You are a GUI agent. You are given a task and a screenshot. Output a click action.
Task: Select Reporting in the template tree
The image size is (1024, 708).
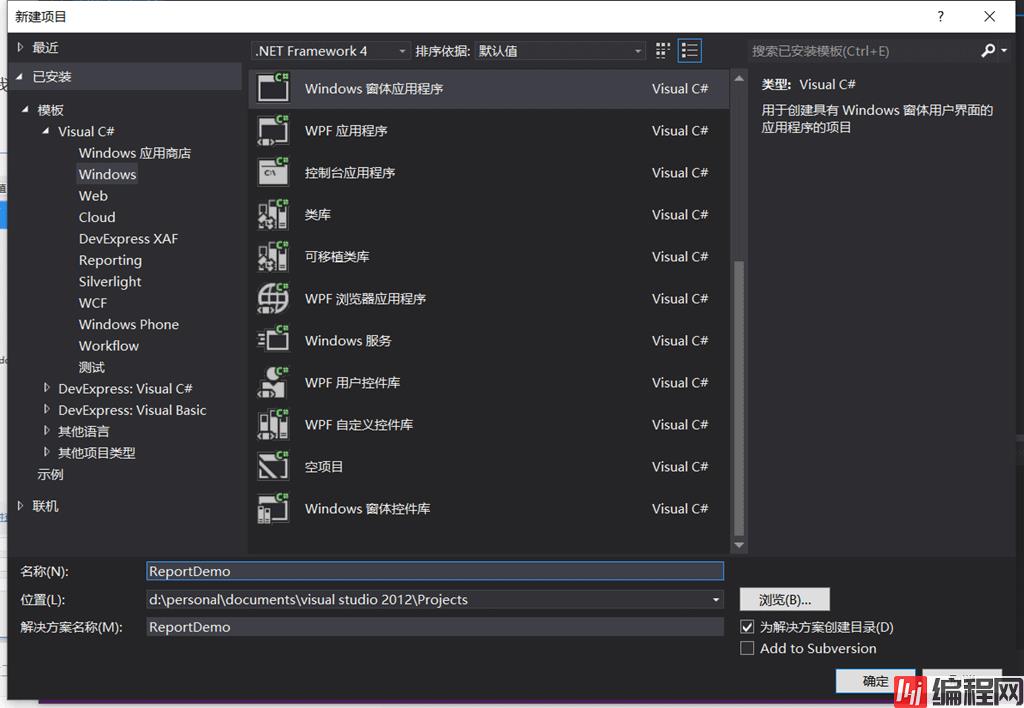point(110,260)
